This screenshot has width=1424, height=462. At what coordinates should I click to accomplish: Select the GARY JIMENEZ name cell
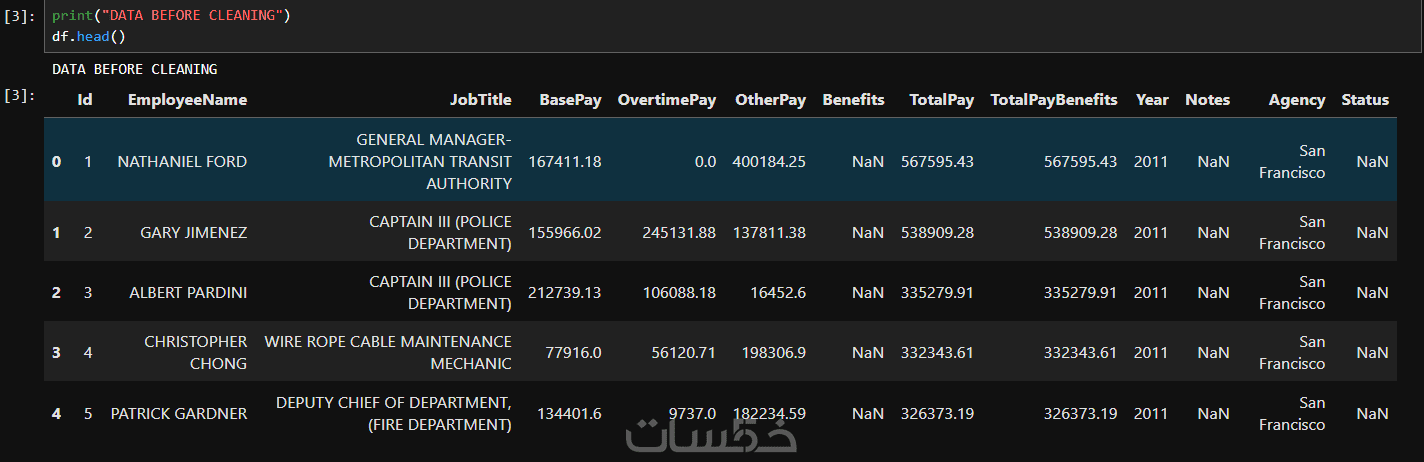(x=193, y=233)
